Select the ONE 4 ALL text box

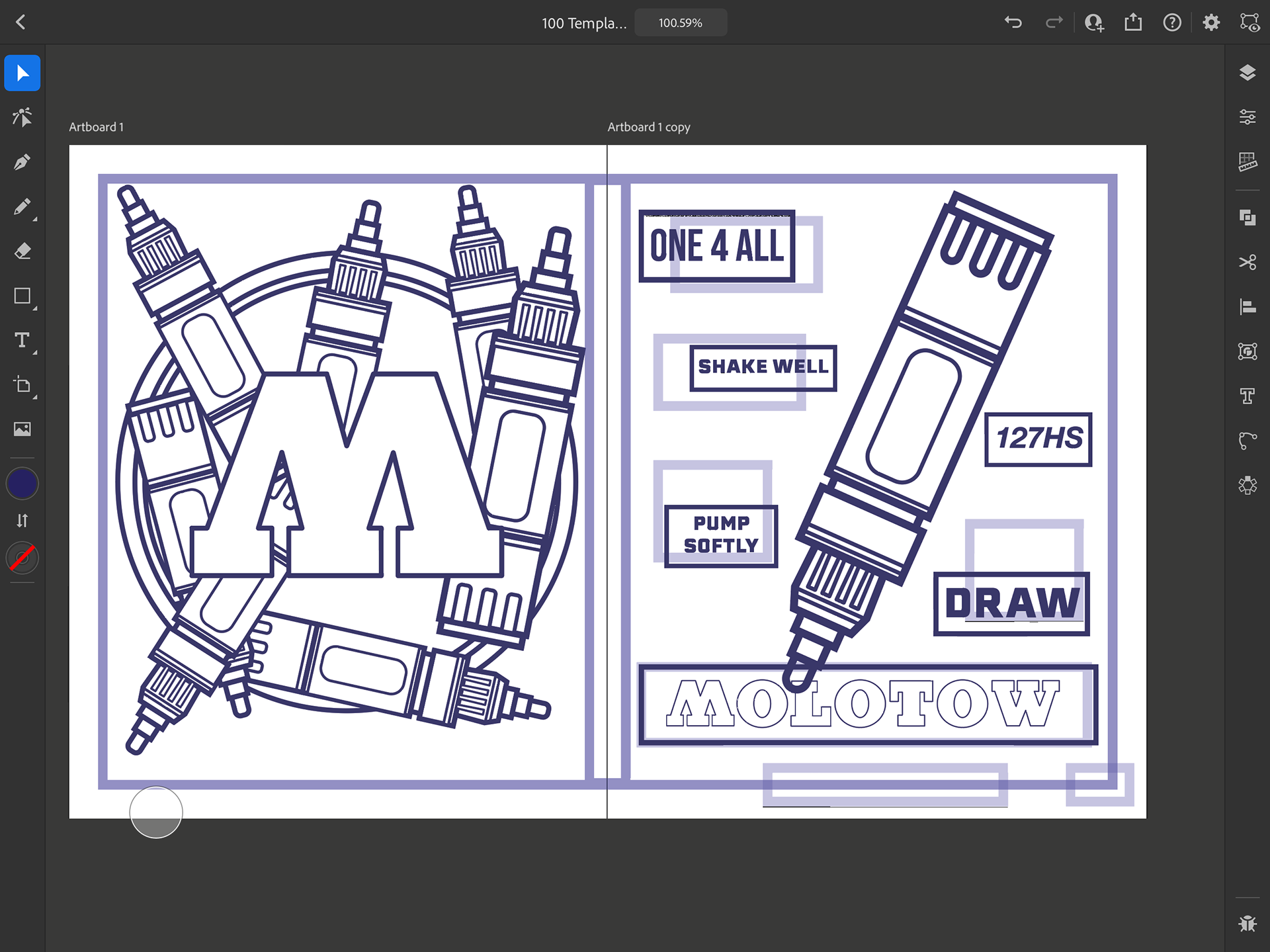[717, 246]
